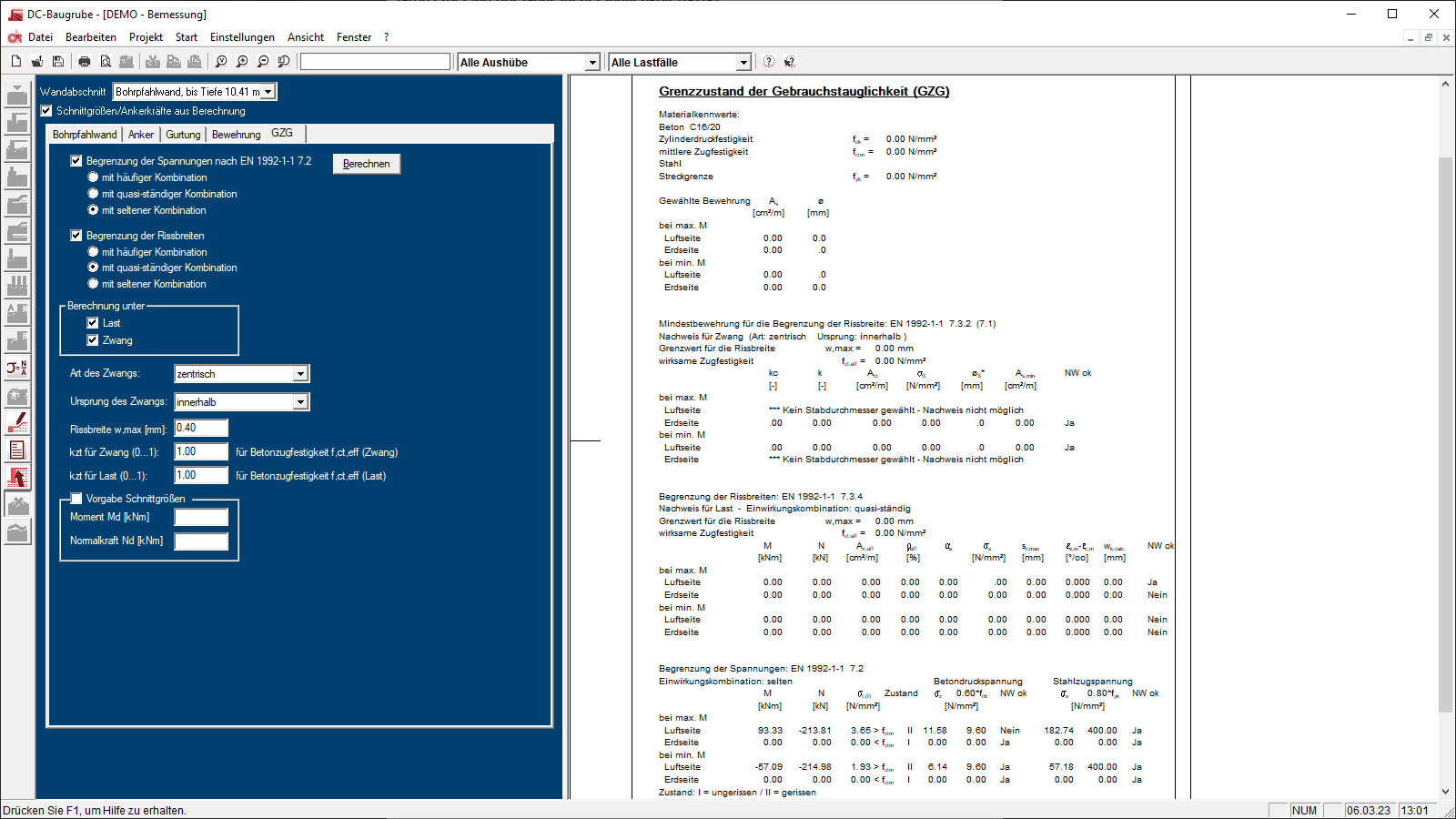Click the wavy terrain sidebar icon
Image resolution: width=1456 pixels, height=819 pixels.
pyautogui.click(x=17, y=532)
